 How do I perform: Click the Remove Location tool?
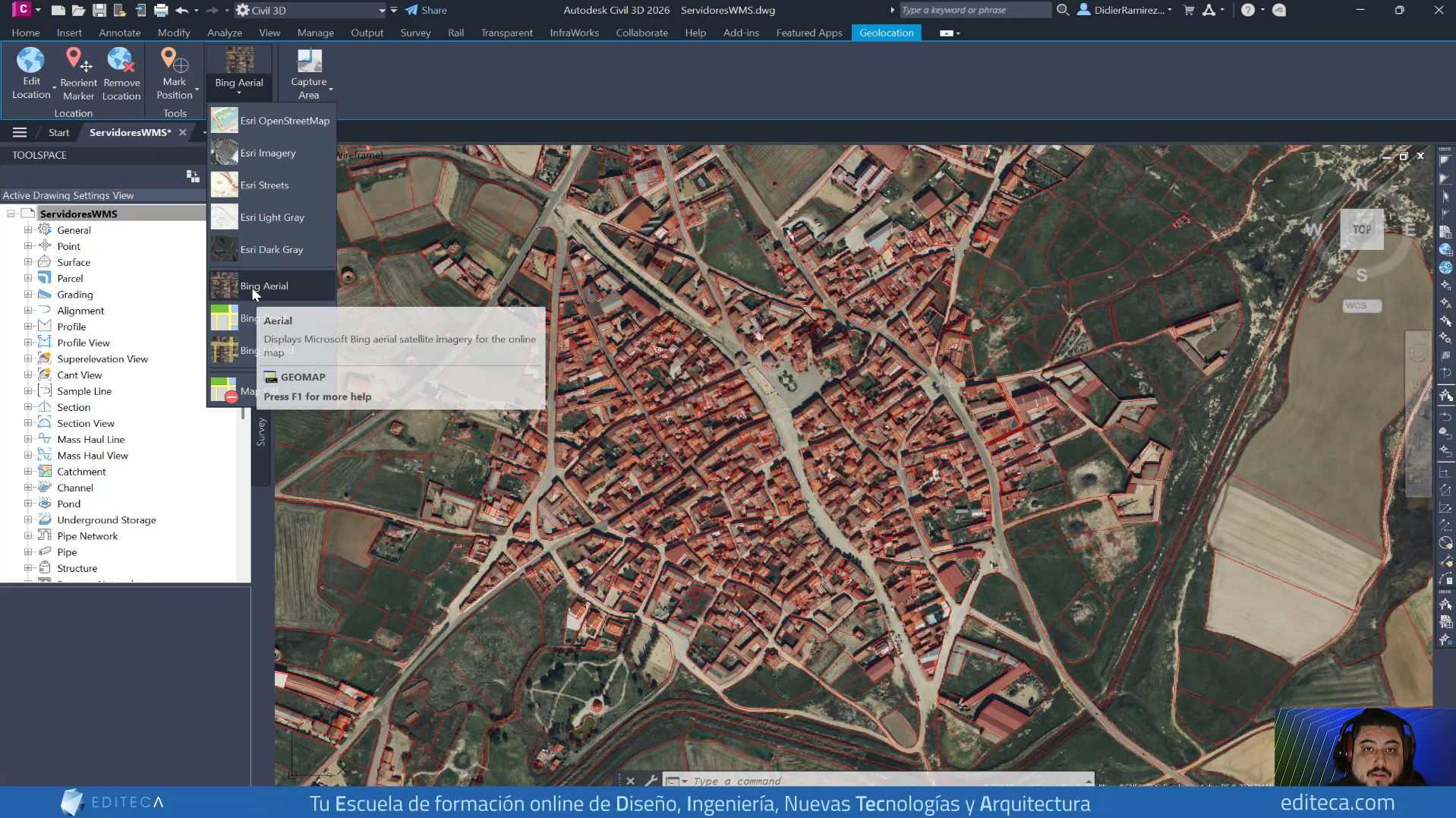(121, 73)
